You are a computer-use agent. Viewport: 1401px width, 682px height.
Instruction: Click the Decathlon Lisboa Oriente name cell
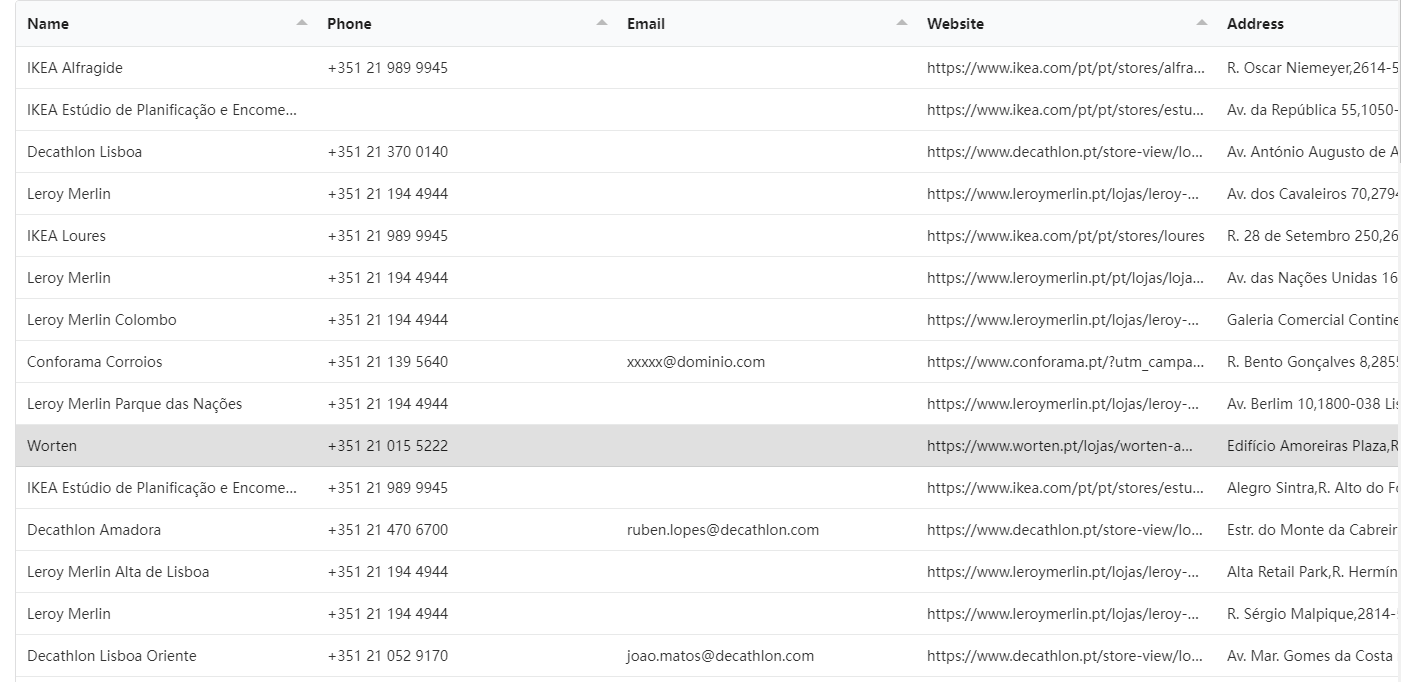point(111,656)
